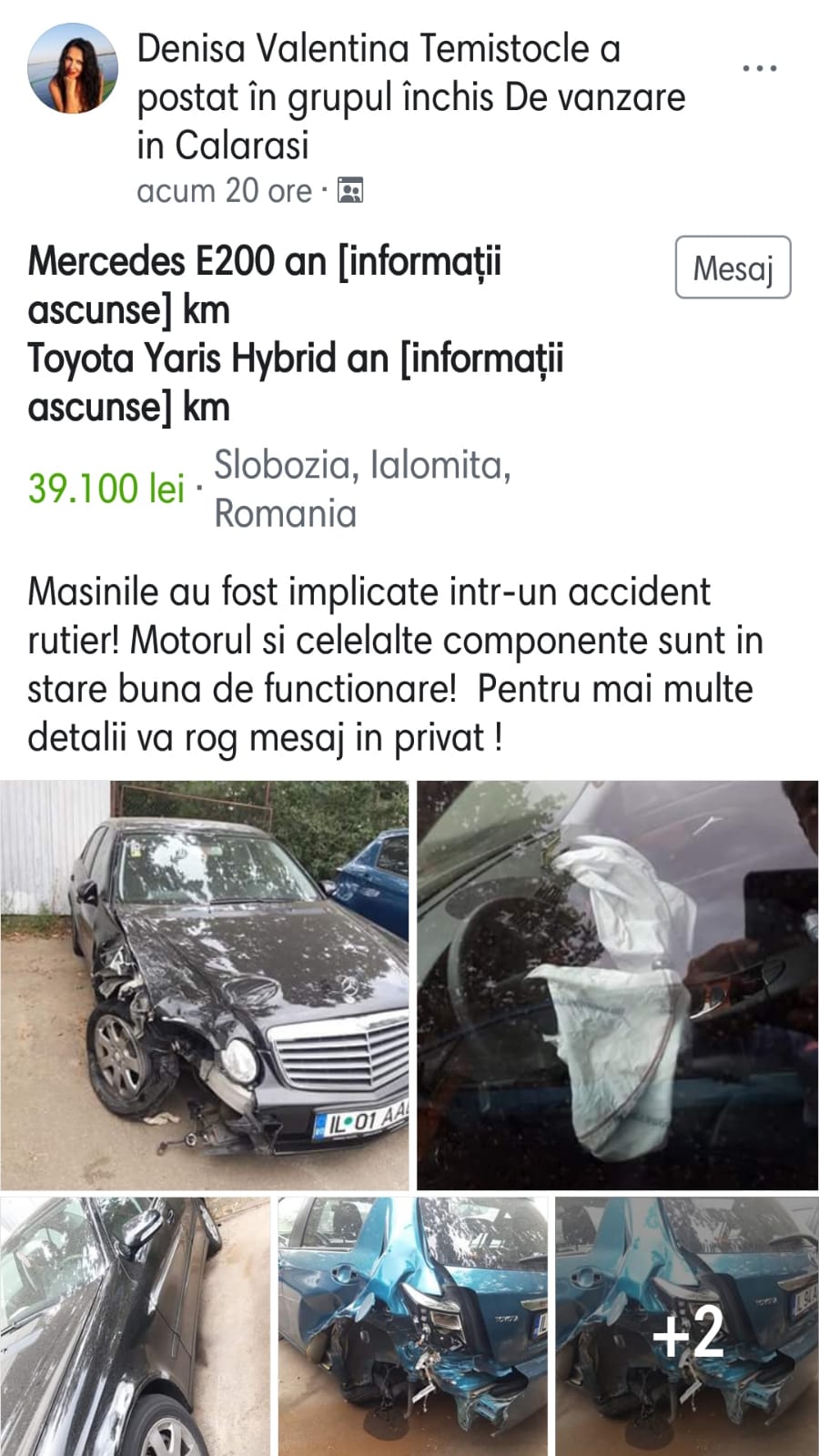Open the Mercedes E200 listing title

coord(264,286)
